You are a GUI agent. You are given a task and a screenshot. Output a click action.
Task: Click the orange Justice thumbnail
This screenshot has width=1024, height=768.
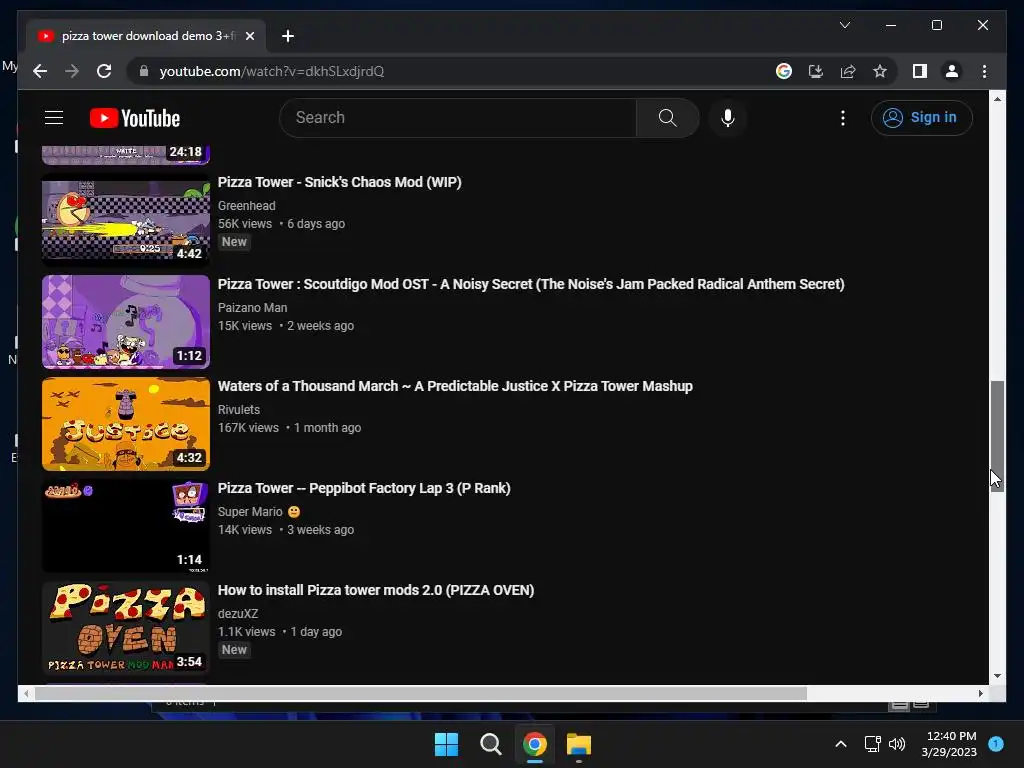pyautogui.click(x=126, y=423)
